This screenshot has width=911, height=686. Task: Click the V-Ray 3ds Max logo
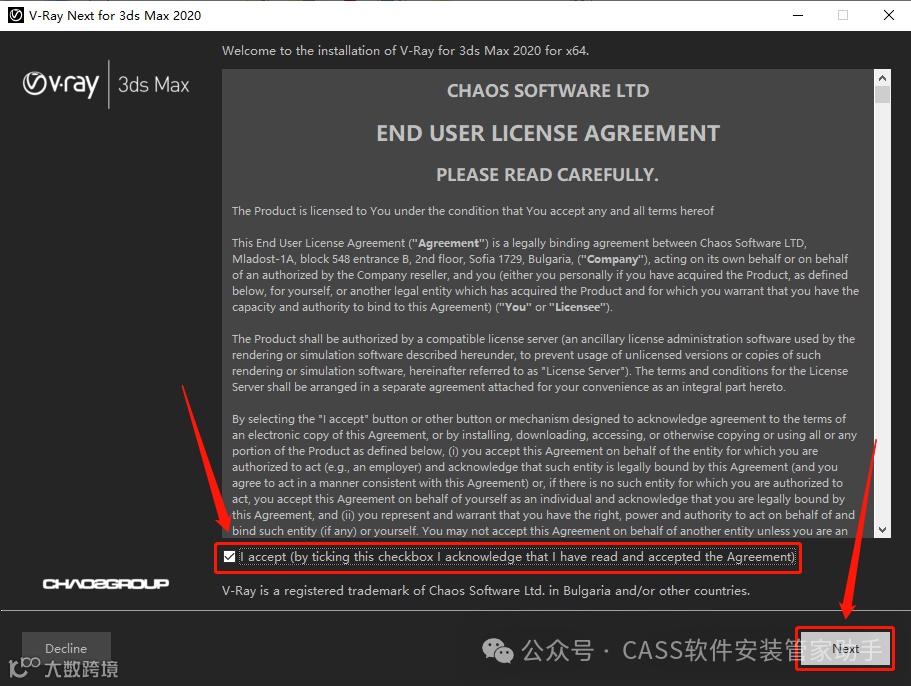(x=106, y=84)
